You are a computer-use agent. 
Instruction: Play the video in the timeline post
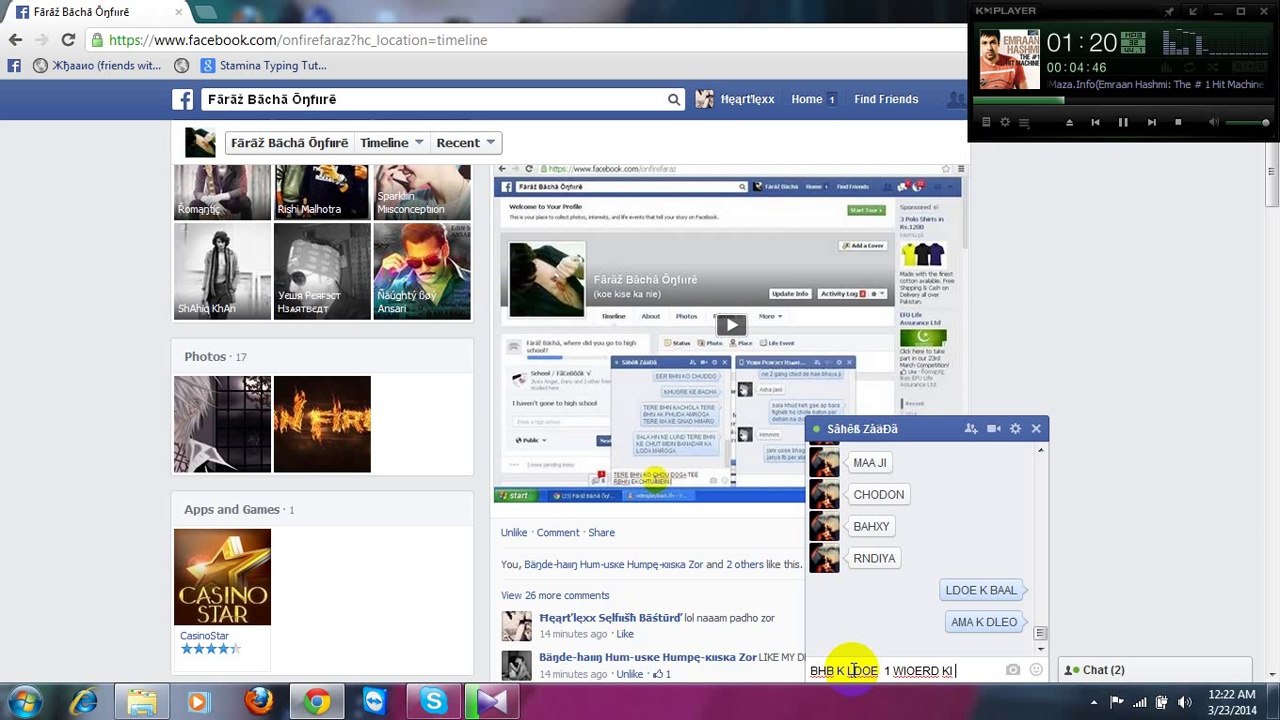[731, 325]
